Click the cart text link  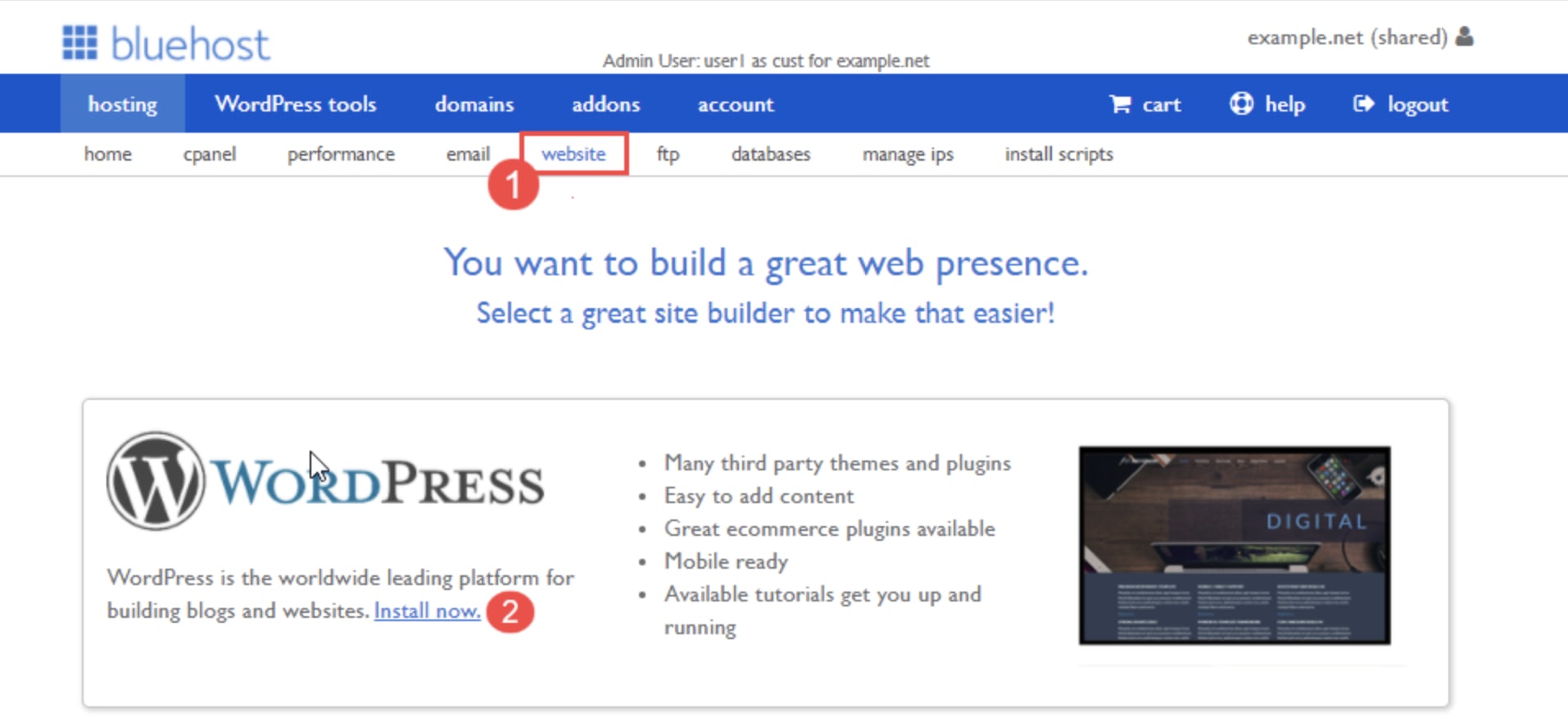(1162, 105)
